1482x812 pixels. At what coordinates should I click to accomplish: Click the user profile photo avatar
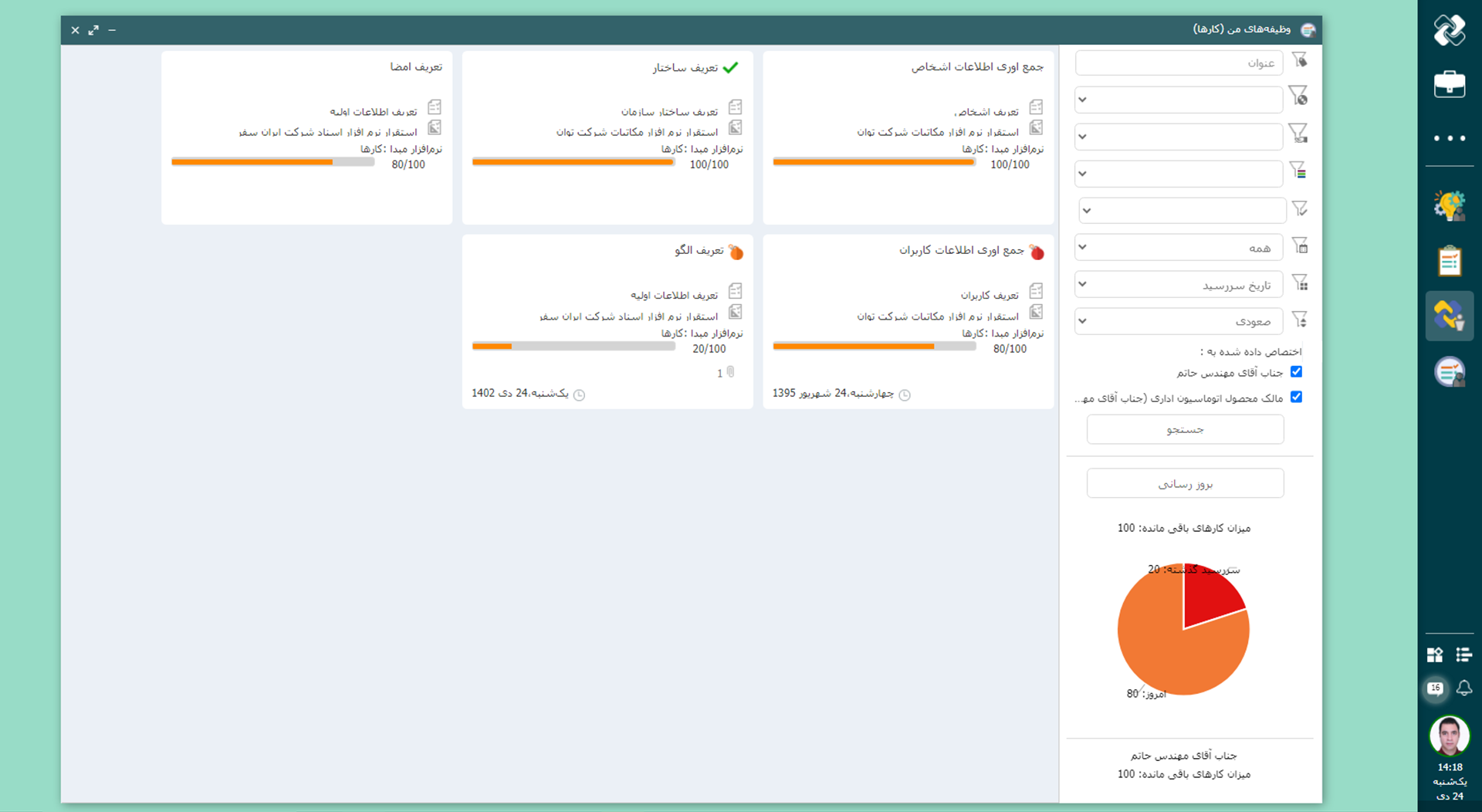pyautogui.click(x=1449, y=736)
